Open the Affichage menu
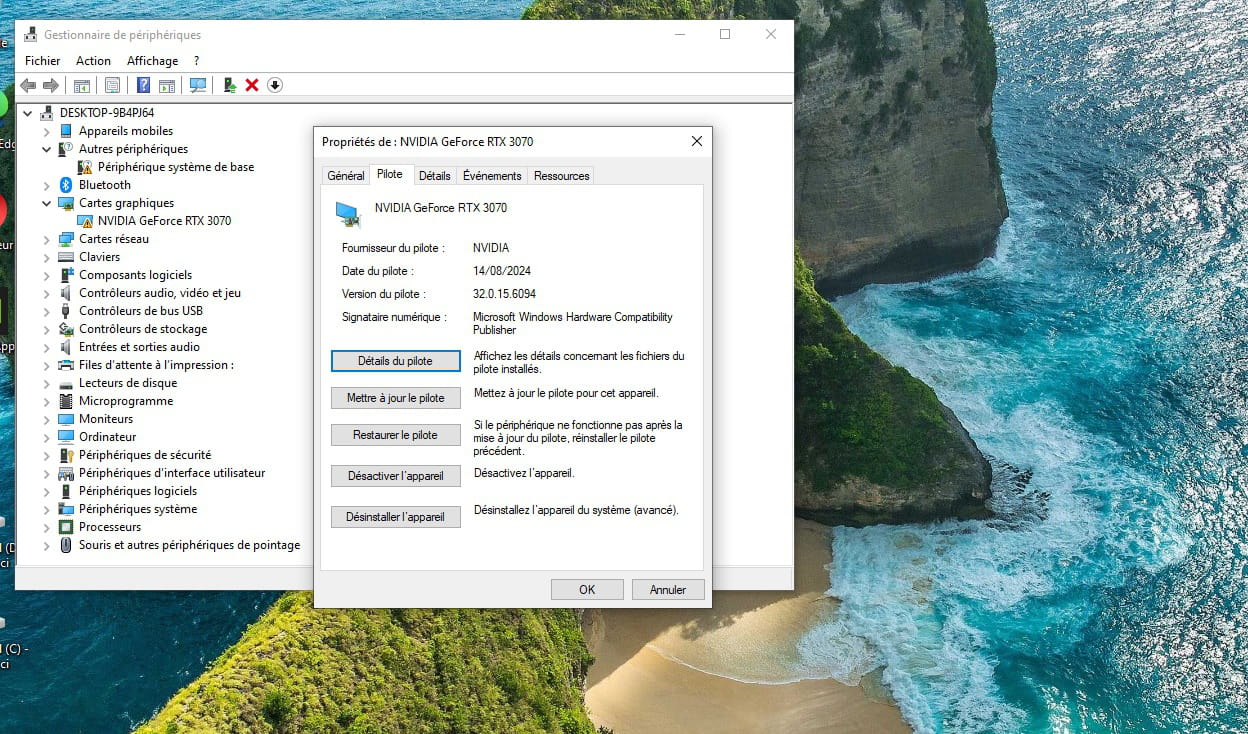This screenshot has height=734, width=1248. [x=152, y=61]
